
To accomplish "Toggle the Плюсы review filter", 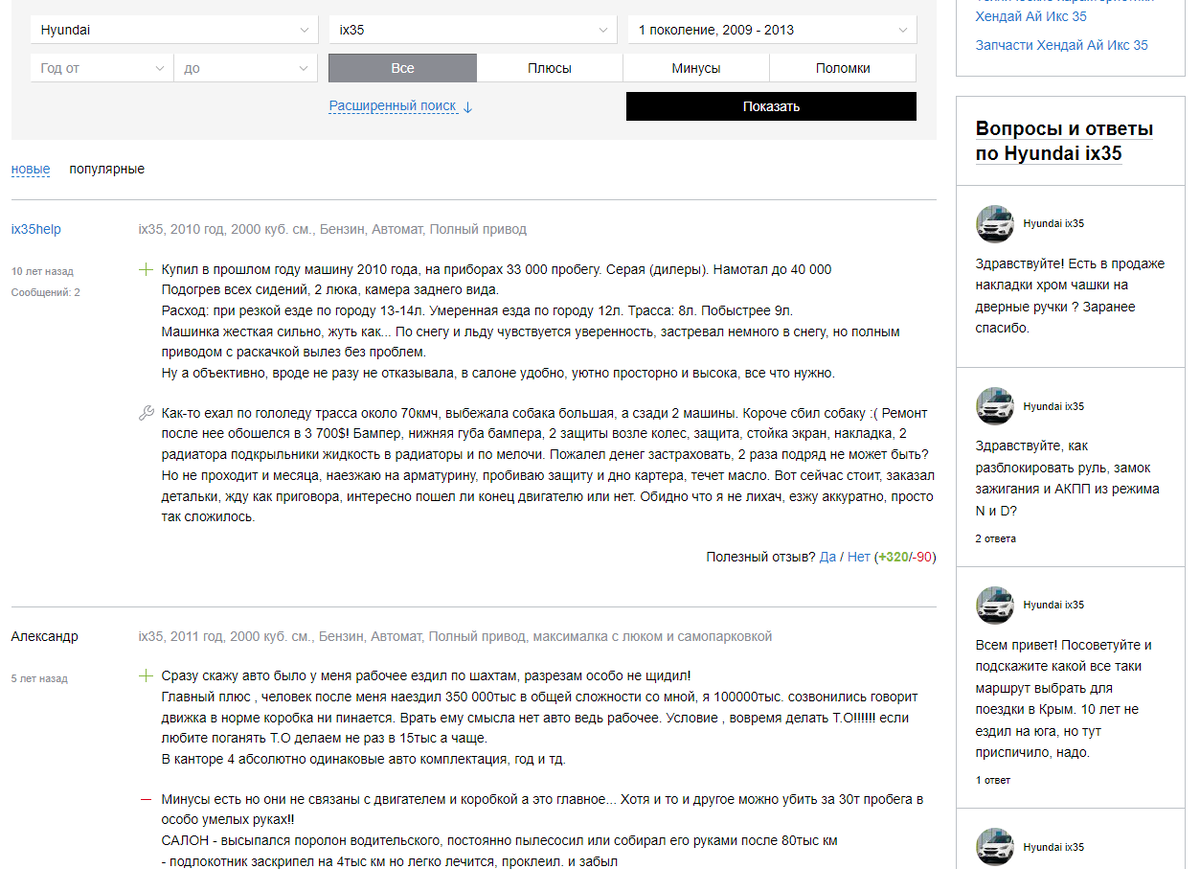I will tap(549, 67).
